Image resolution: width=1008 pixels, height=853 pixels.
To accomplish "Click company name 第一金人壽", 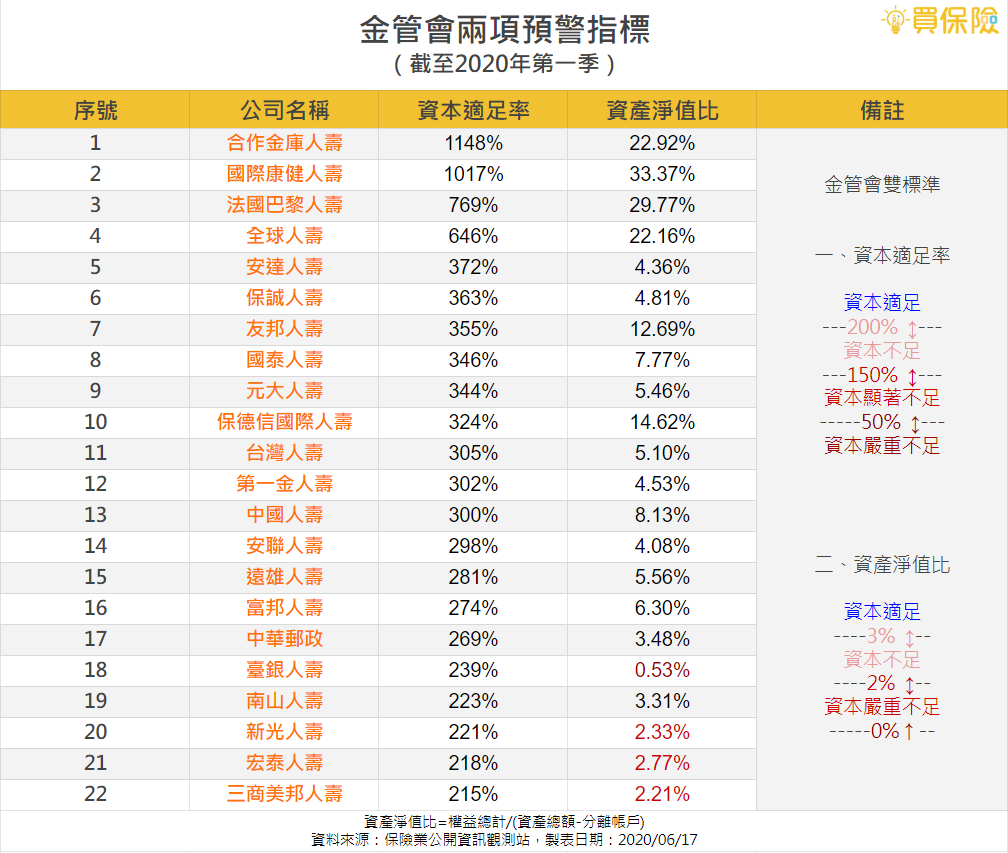I will (x=284, y=483).
